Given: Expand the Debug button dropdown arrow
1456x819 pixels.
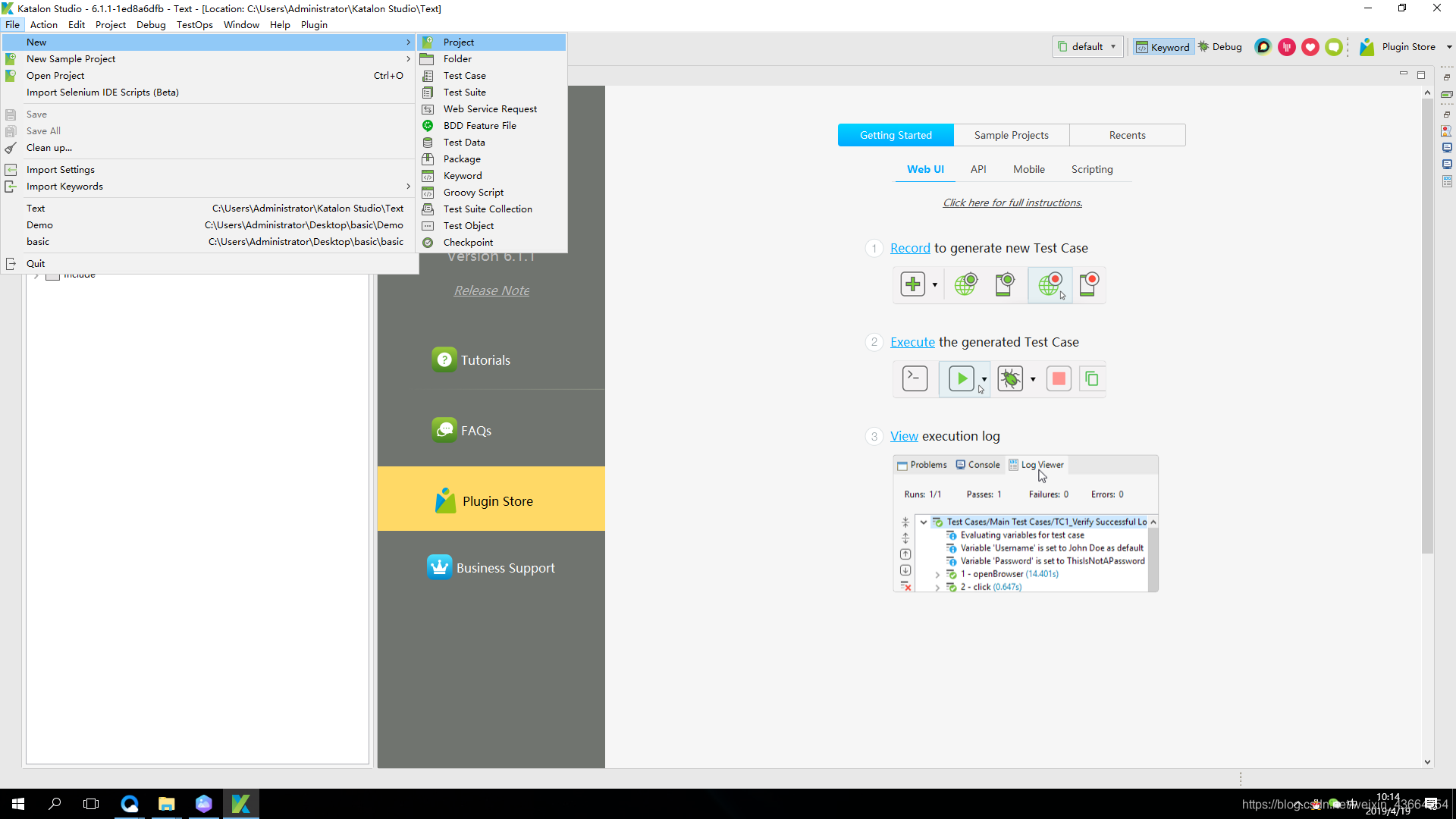Looking at the screenshot, I should tap(1033, 379).
